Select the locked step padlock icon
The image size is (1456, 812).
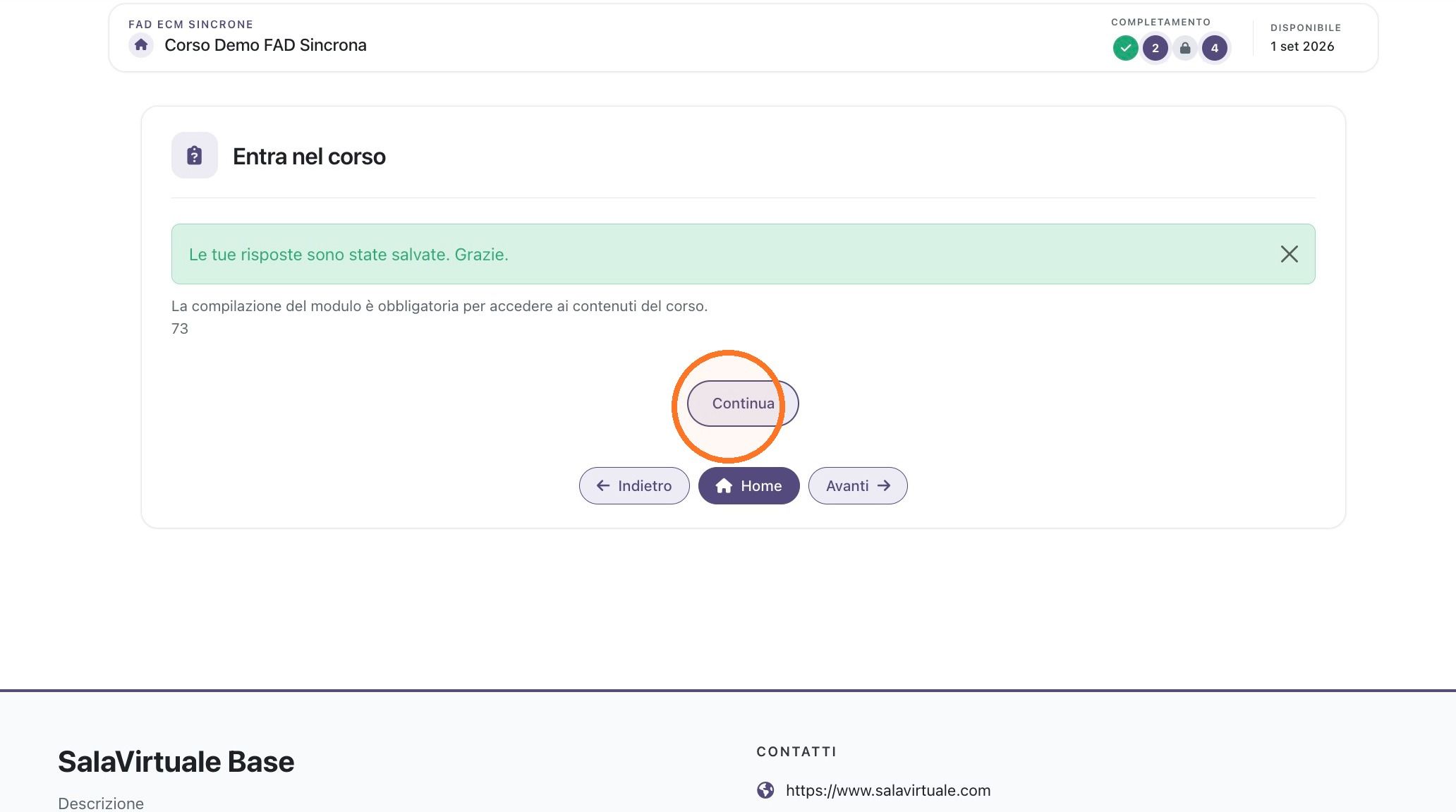pos(1185,48)
